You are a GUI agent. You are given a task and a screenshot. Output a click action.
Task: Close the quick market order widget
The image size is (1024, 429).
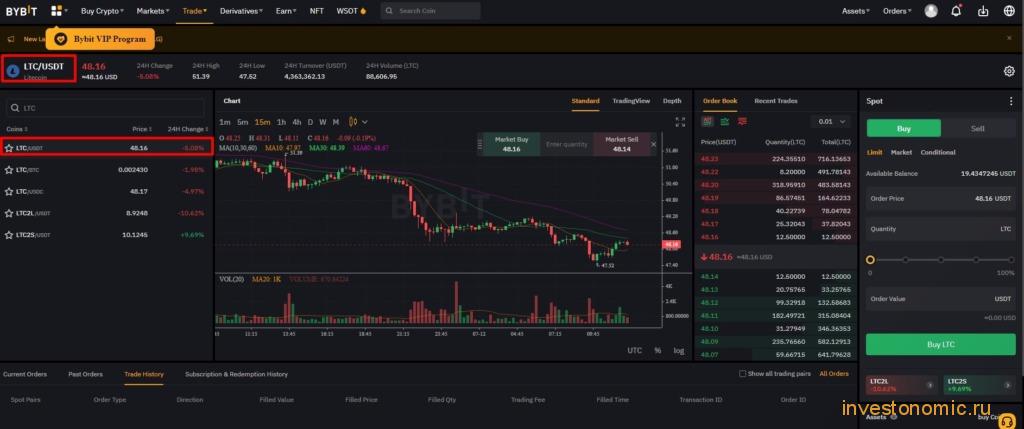pyautogui.click(x=654, y=144)
